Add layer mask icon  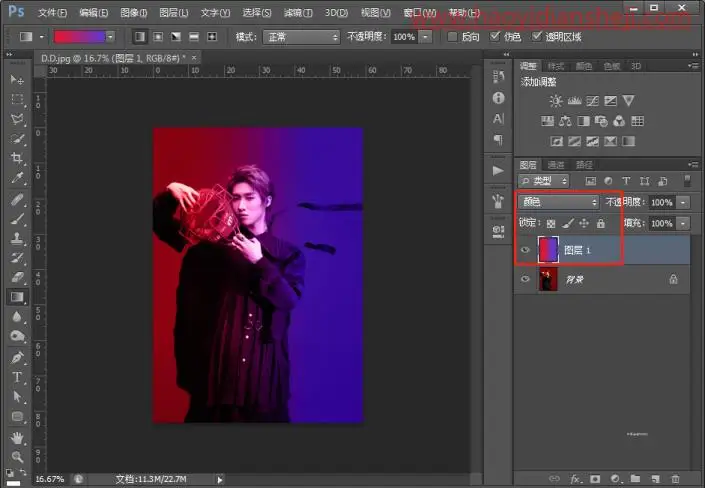coord(595,479)
